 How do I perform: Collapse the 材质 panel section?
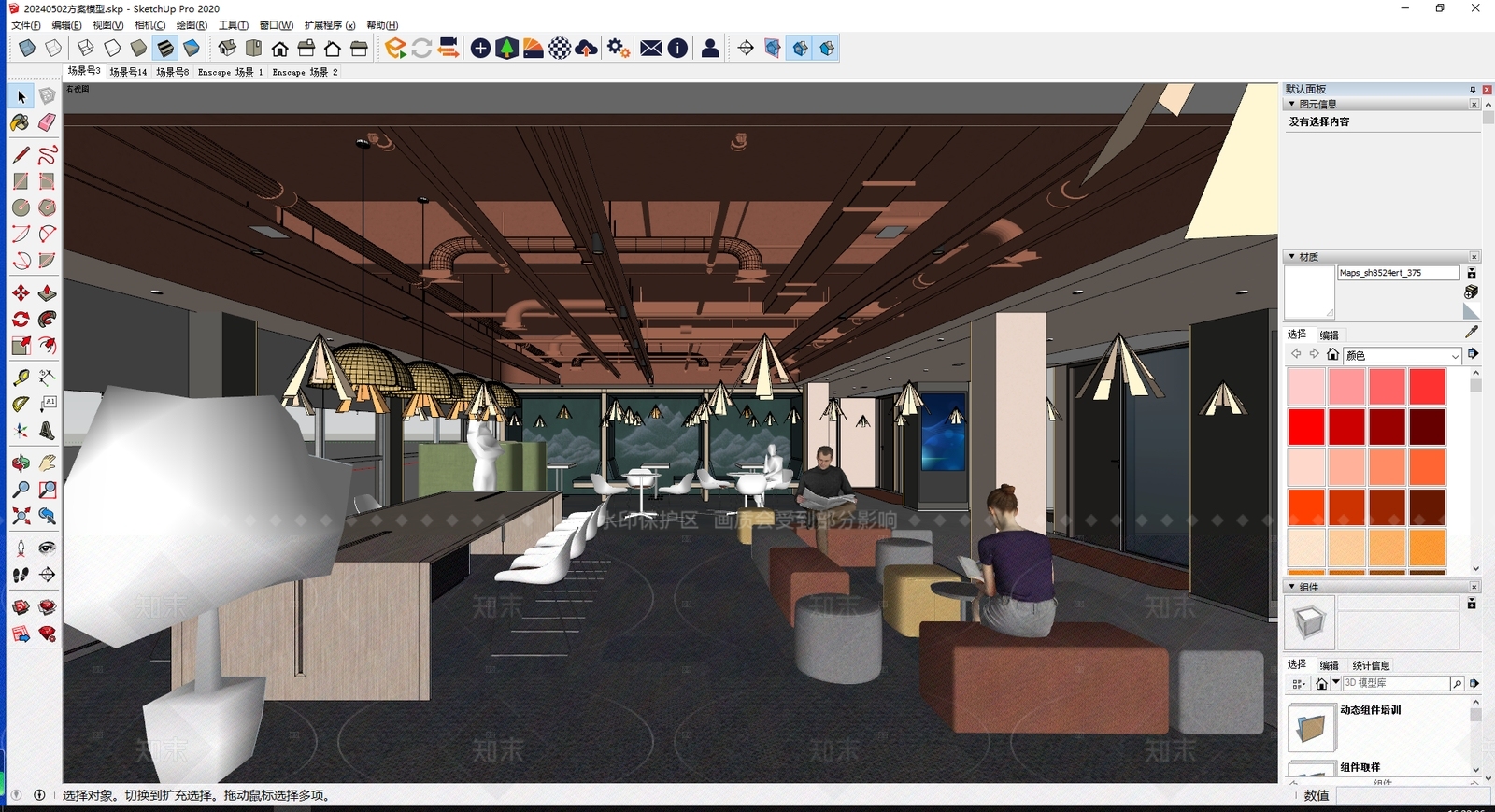click(x=1292, y=256)
